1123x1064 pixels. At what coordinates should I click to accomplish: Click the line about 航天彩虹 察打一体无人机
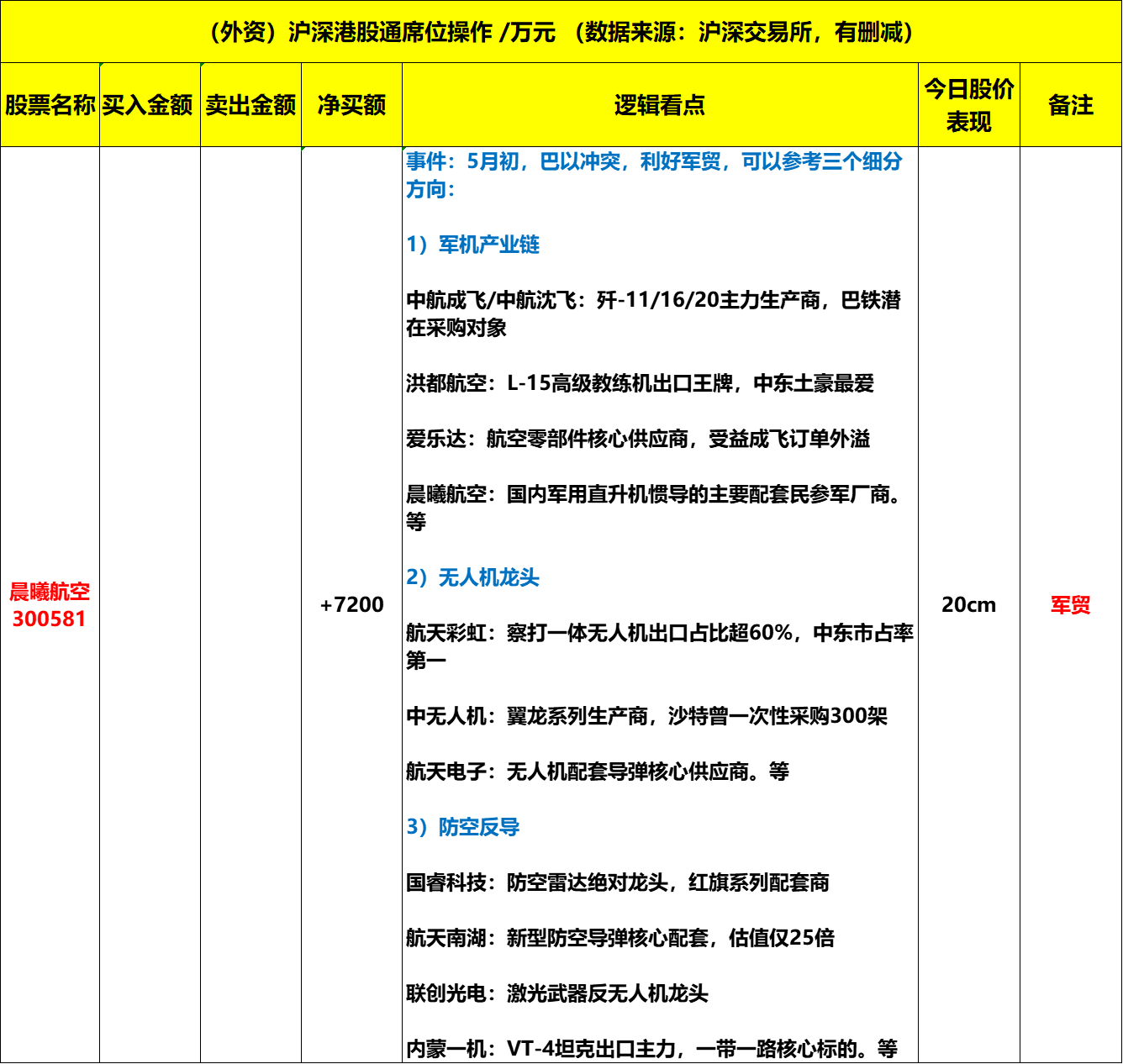(x=660, y=646)
